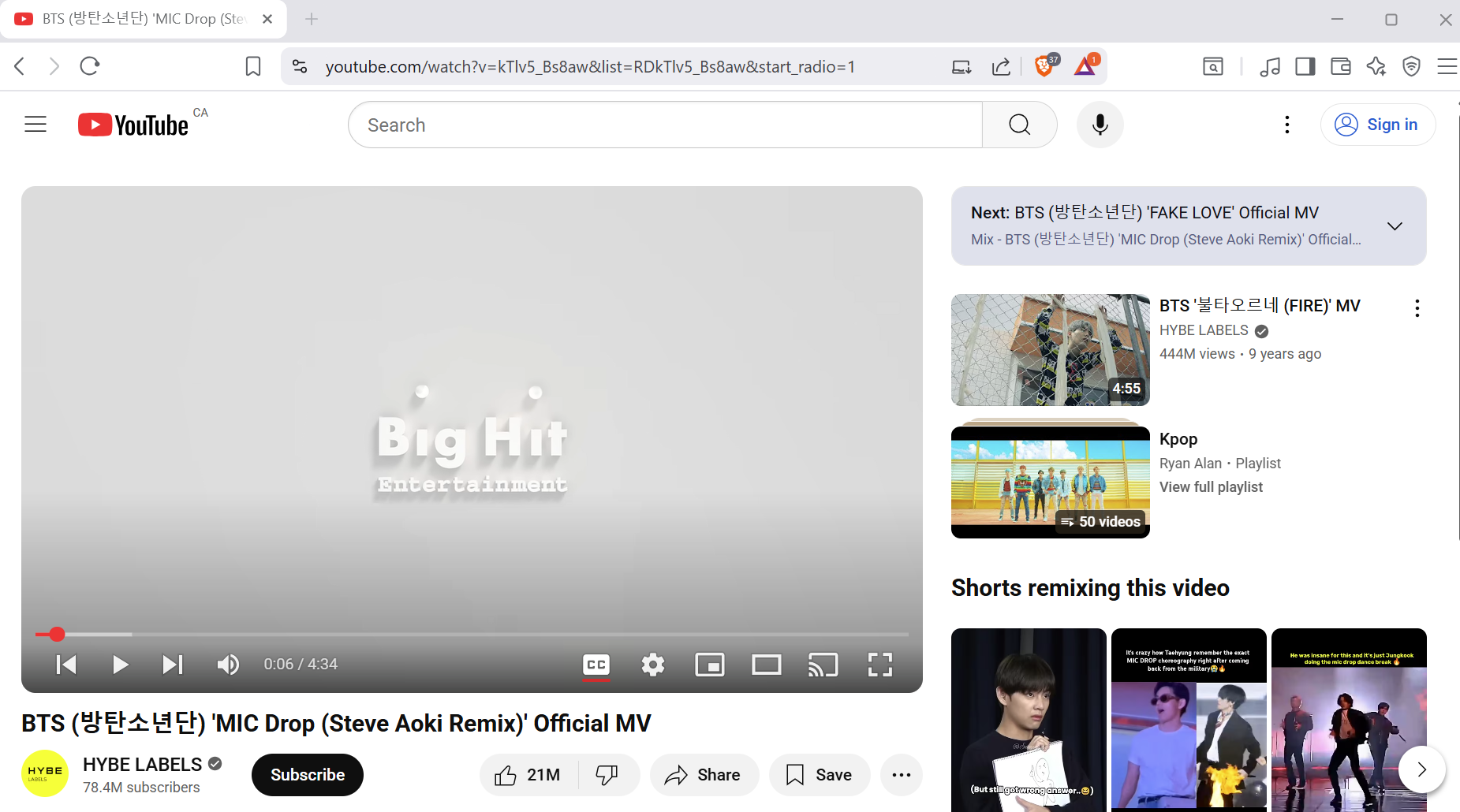Share this page from address bar

tap(1001, 66)
